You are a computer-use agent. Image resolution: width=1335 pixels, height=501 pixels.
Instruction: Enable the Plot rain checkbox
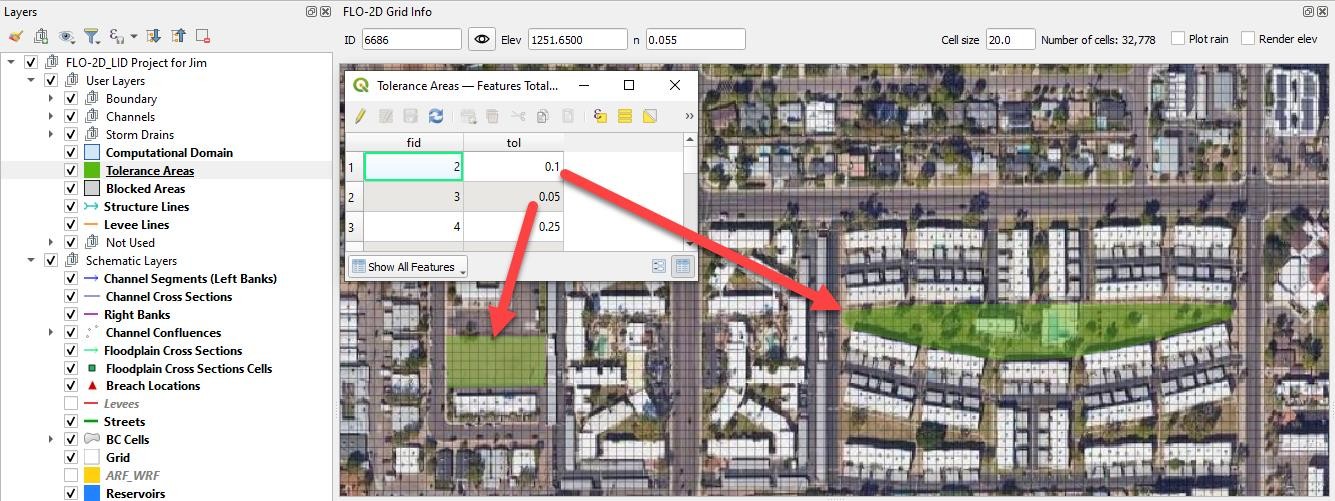tap(1178, 39)
